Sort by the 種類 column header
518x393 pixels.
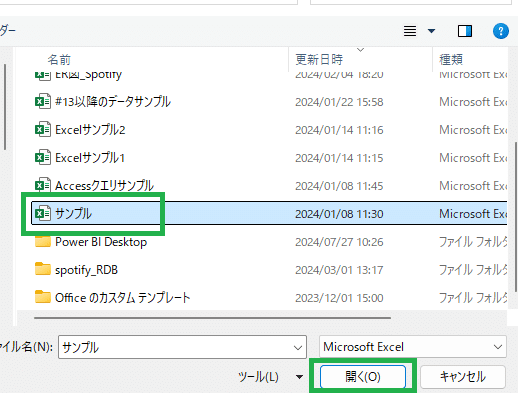[451, 60]
